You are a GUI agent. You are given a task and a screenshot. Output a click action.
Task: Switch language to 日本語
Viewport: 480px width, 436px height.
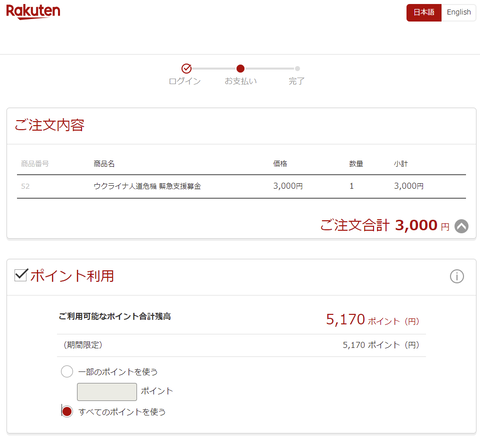tap(424, 13)
